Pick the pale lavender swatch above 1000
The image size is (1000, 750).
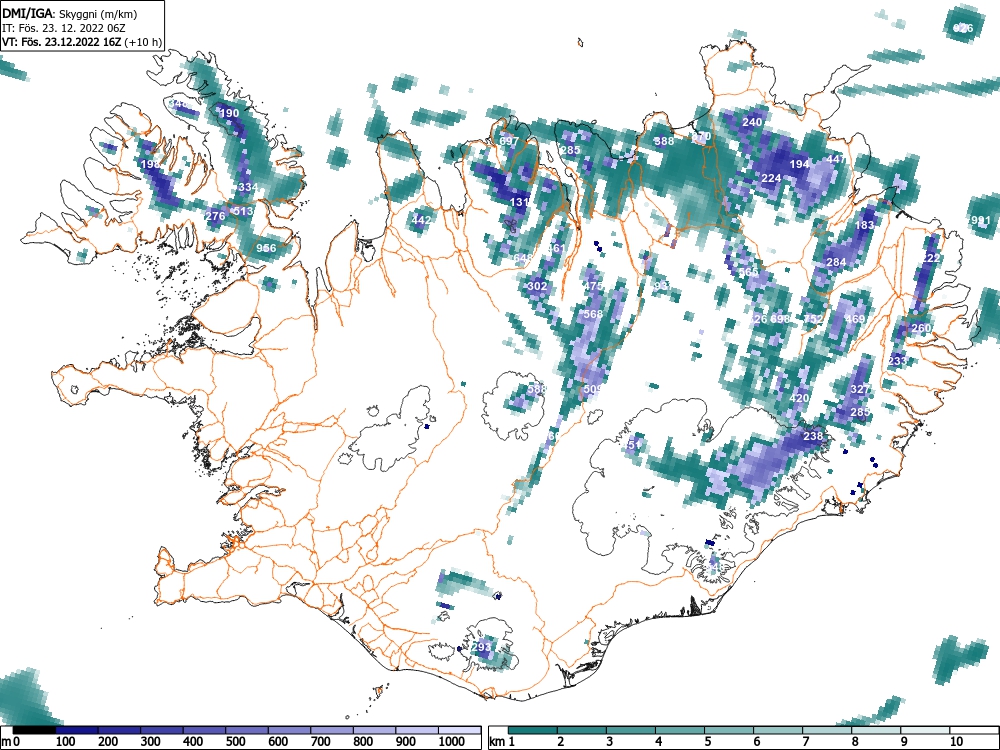[459, 730]
